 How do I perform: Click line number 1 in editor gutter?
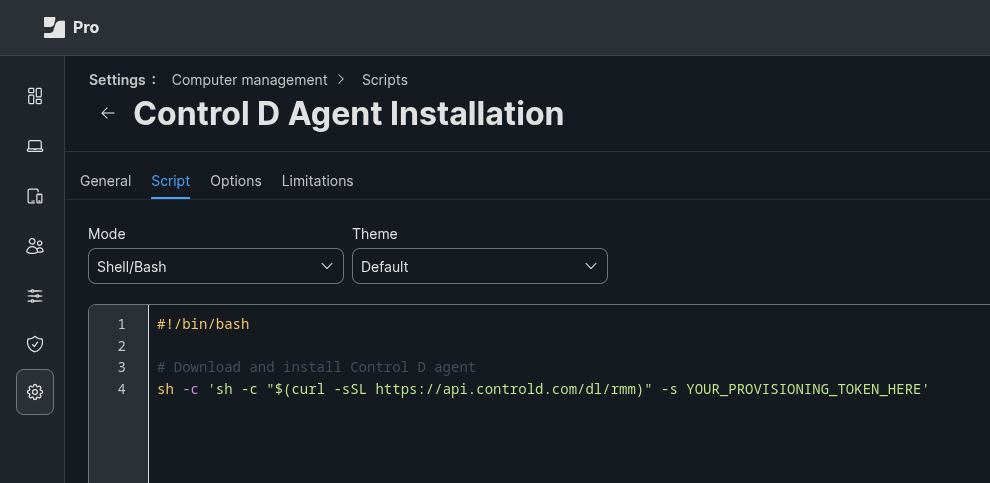click(x=121, y=325)
